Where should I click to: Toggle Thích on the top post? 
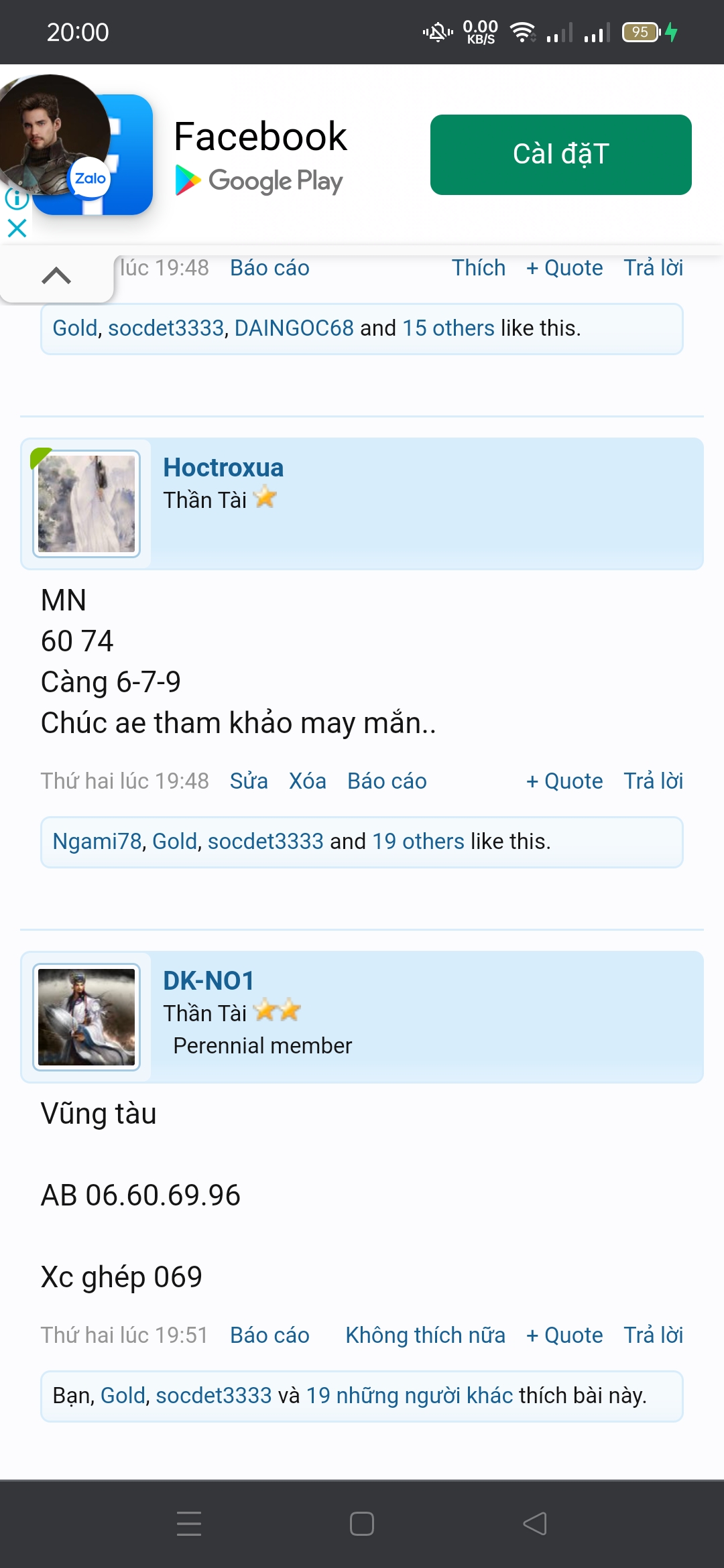(x=479, y=268)
